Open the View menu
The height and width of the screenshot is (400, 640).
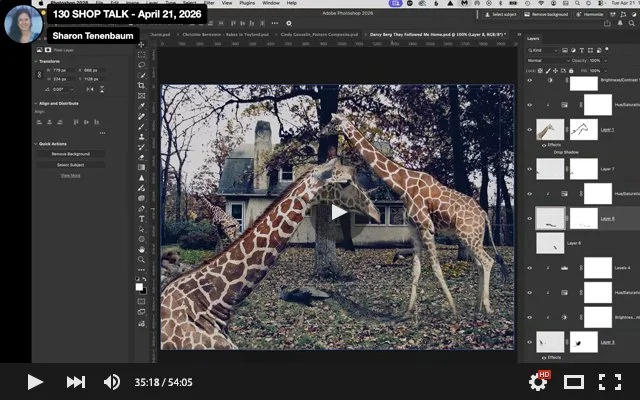tap(227, 3)
